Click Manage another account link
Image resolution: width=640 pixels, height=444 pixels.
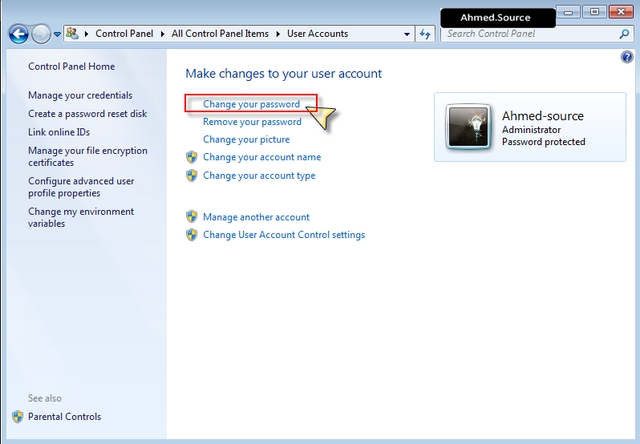pos(256,217)
